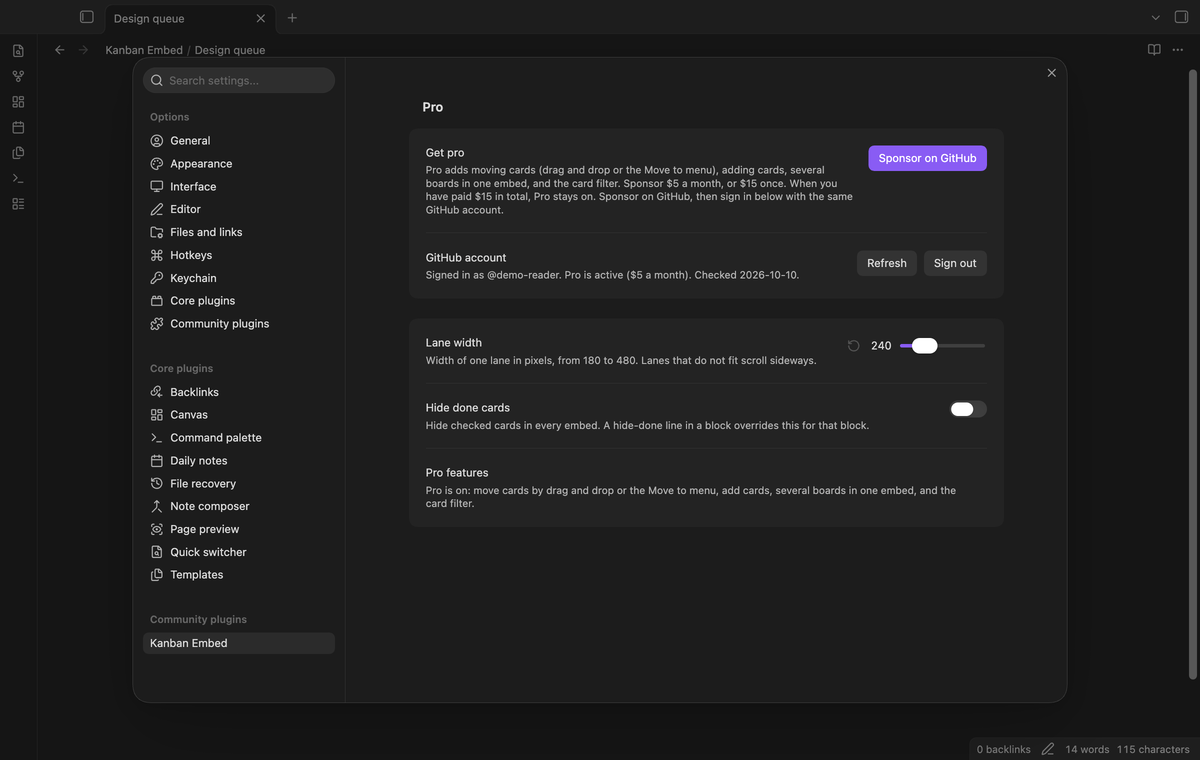Sign out of GitHub account

click(955, 263)
